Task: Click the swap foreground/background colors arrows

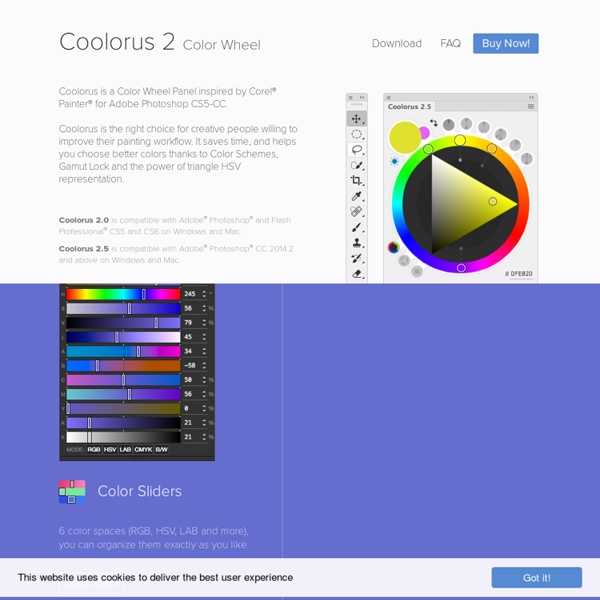Action: [x=434, y=122]
